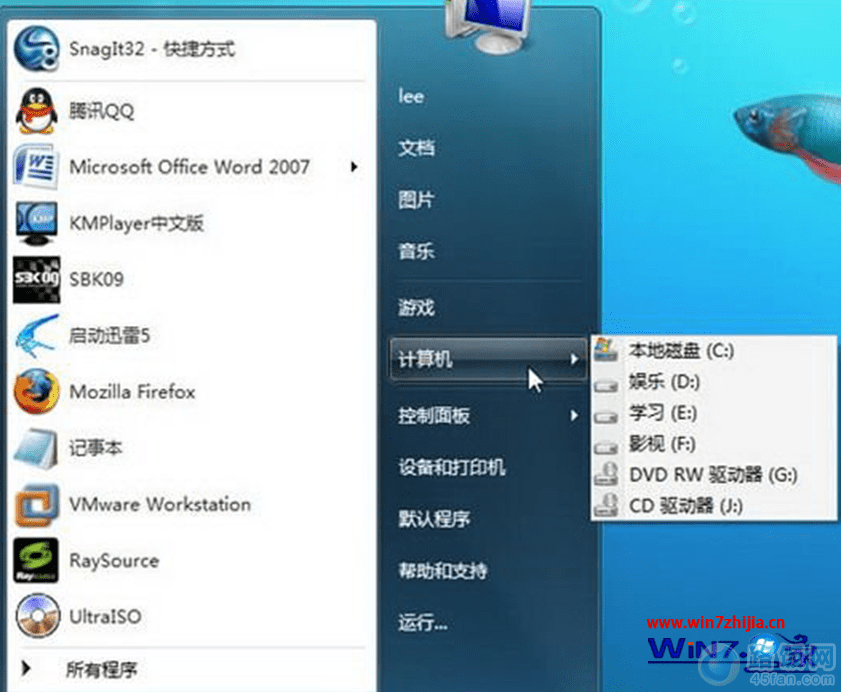Open the Notepad (记事本) icon

(36, 448)
